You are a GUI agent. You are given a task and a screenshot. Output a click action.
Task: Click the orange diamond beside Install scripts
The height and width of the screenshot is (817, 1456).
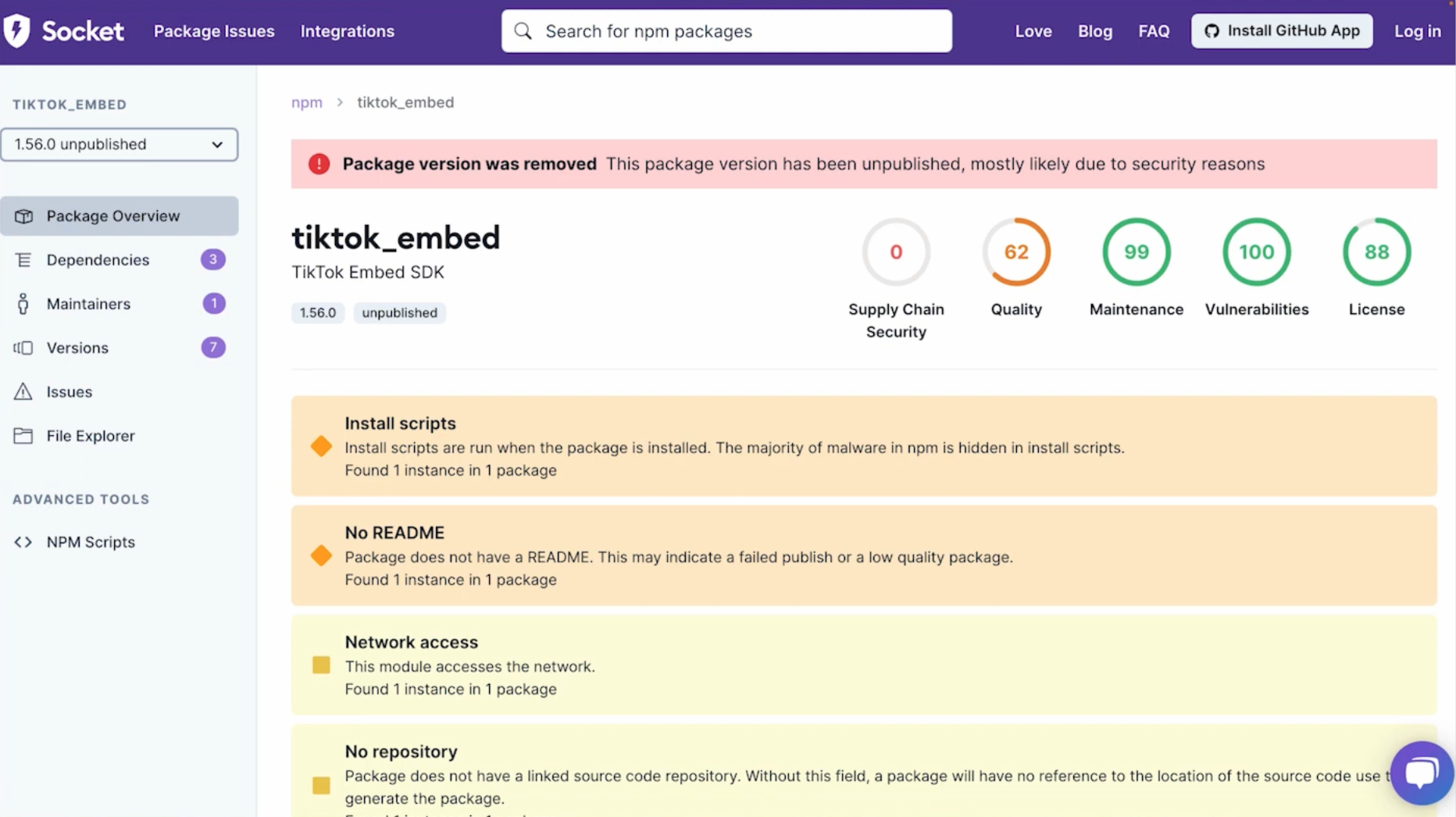(x=321, y=447)
